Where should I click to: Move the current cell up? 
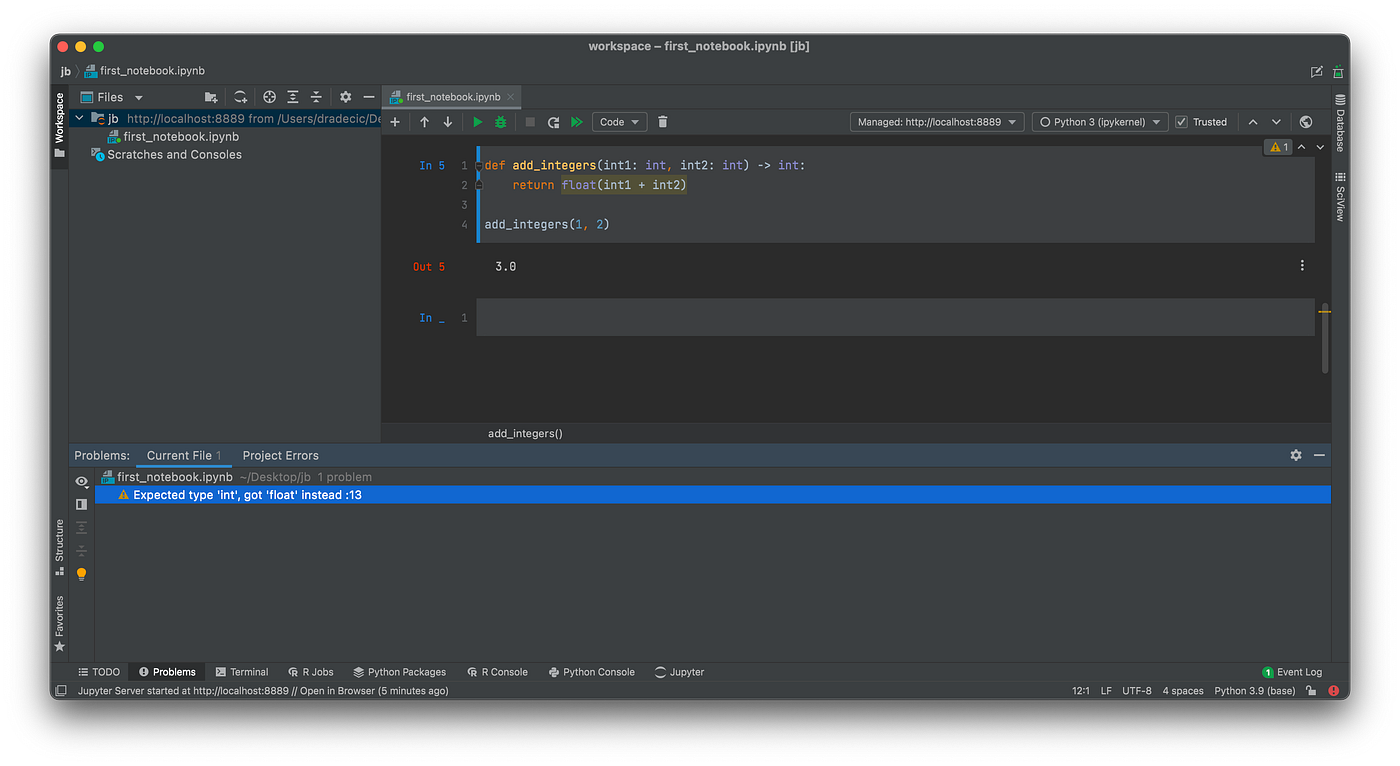click(x=424, y=121)
